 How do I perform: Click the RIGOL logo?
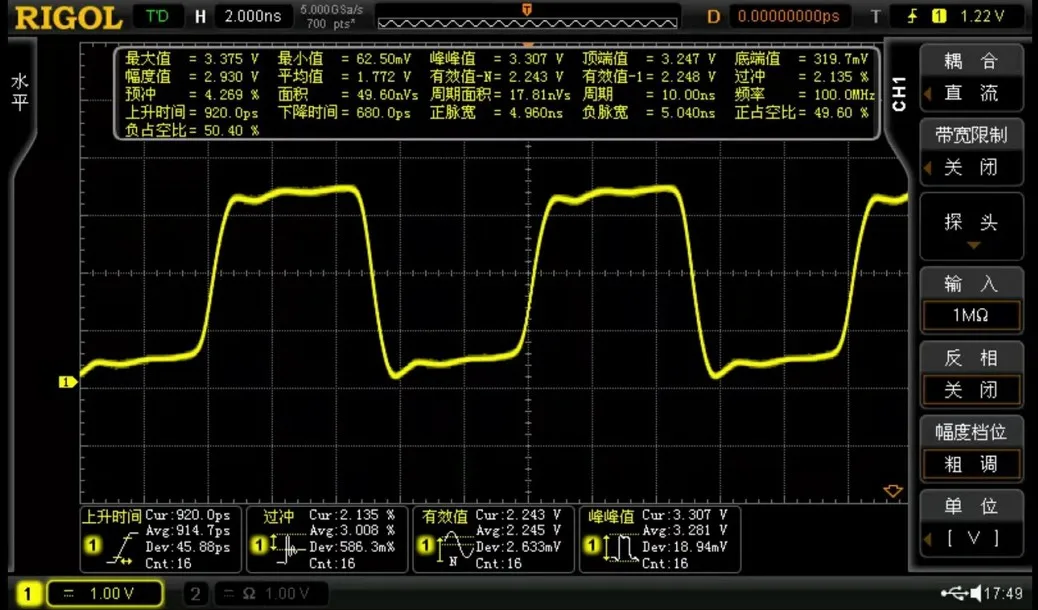tap(68, 17)
